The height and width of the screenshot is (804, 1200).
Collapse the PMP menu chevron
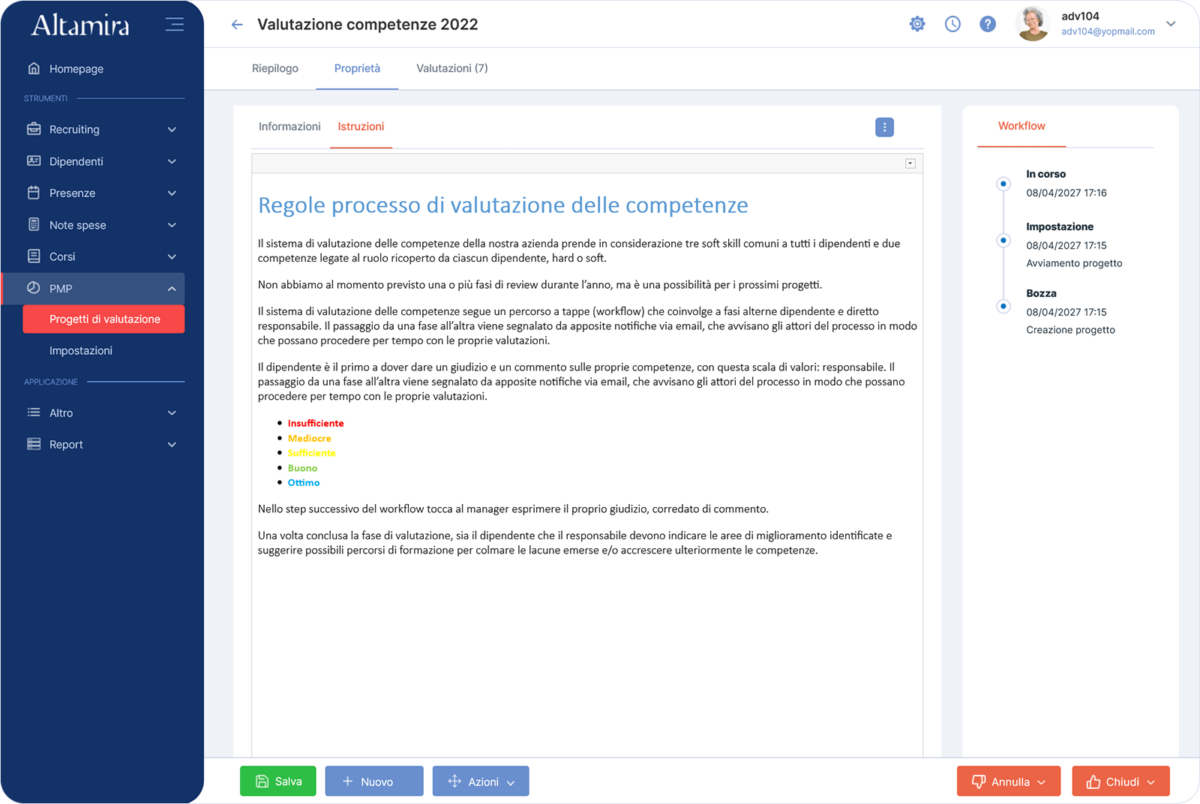click(172, 289)
